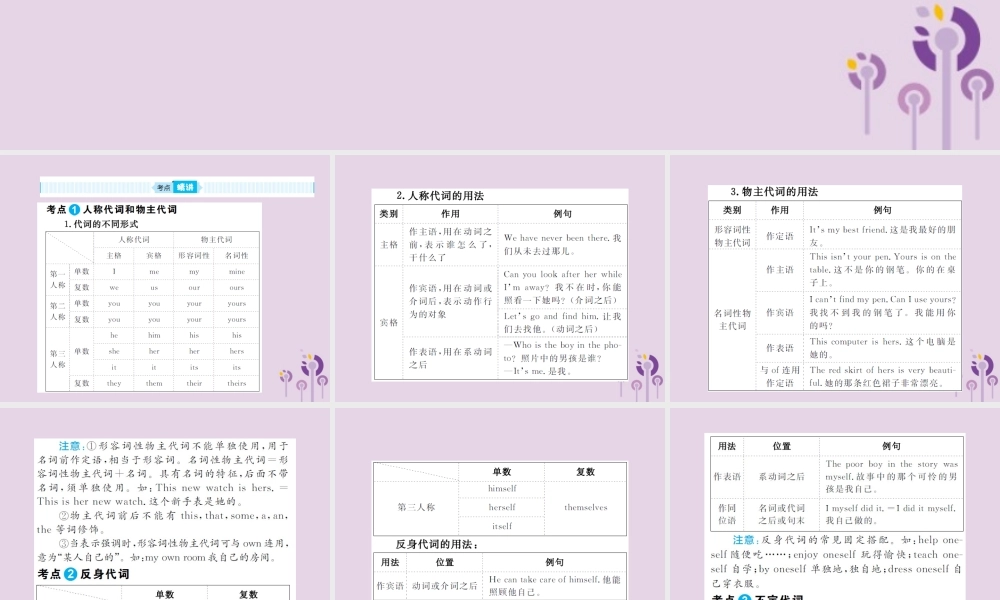Click the flower icon on second slide

tap(643, 377)
